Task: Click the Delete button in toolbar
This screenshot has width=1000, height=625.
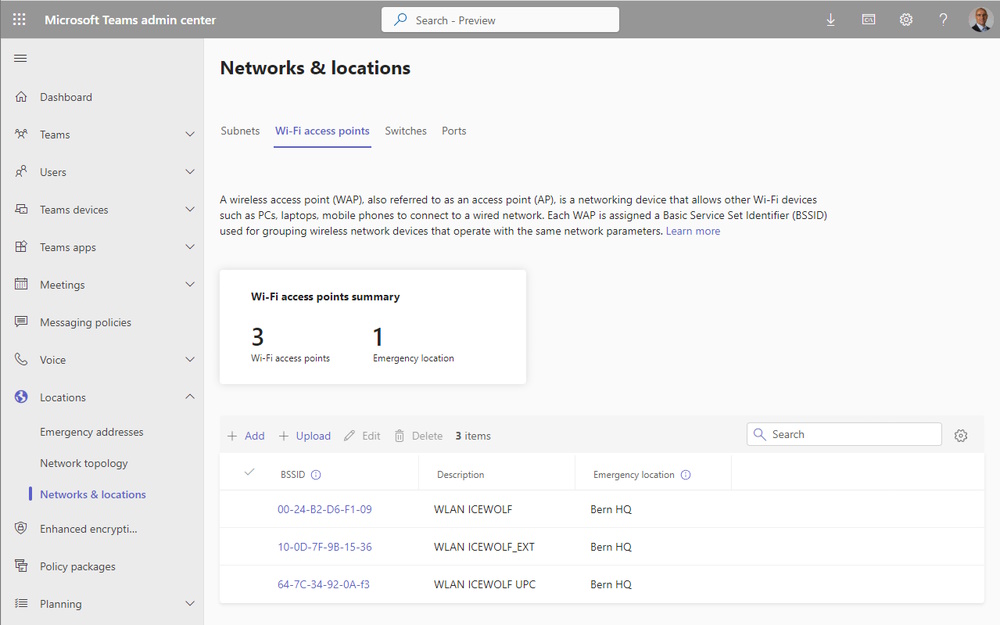Action: [x=418, y=436]
